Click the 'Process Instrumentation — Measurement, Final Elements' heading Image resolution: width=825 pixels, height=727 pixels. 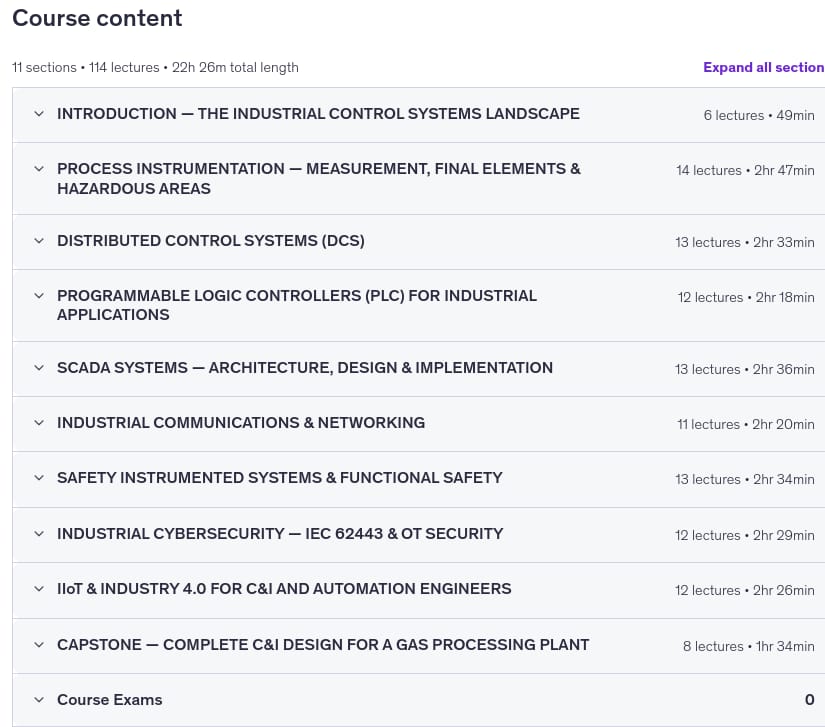pos(319,178)
